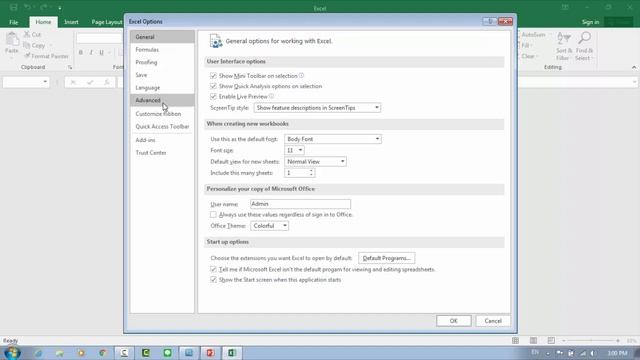The height and width of the screenshot is (360, 640).
Task: Select the General options category
Action: 162,37
